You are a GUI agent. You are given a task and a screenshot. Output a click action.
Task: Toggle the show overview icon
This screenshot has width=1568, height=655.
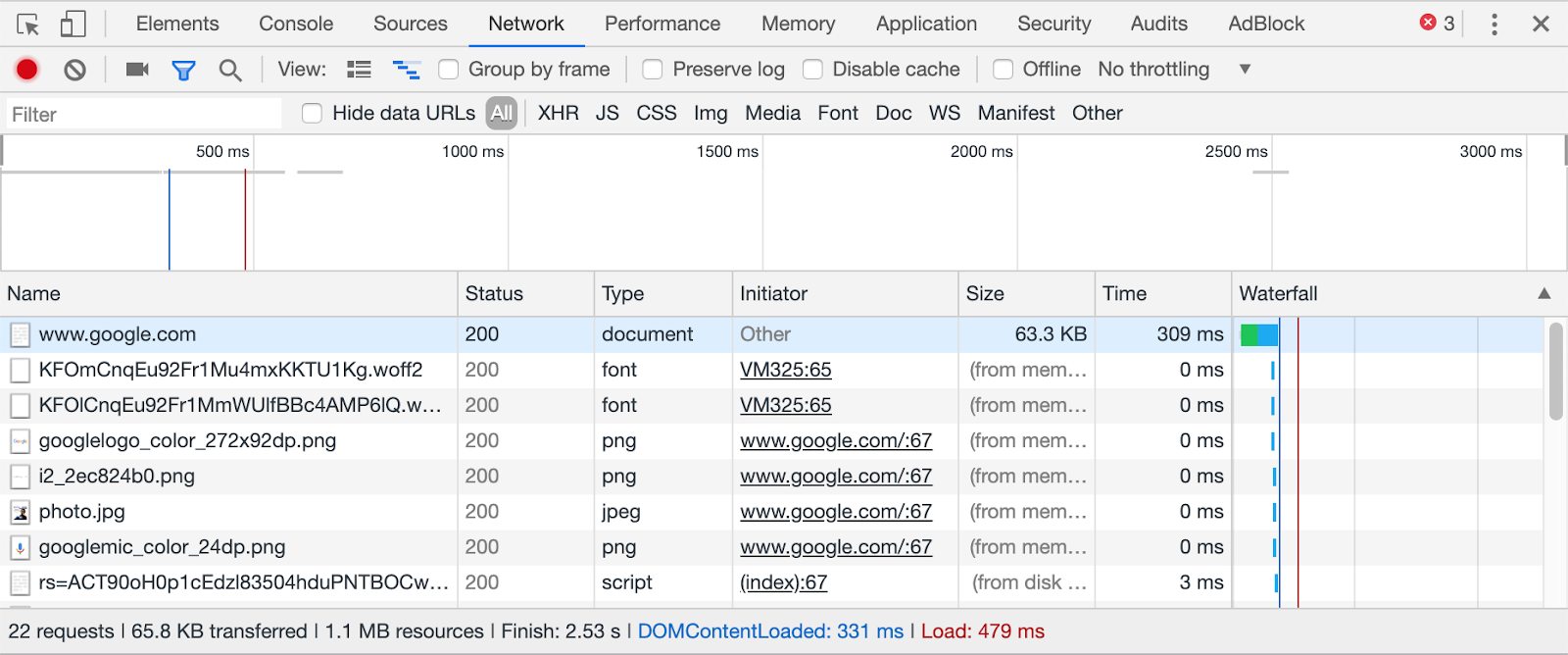(407, 70)
